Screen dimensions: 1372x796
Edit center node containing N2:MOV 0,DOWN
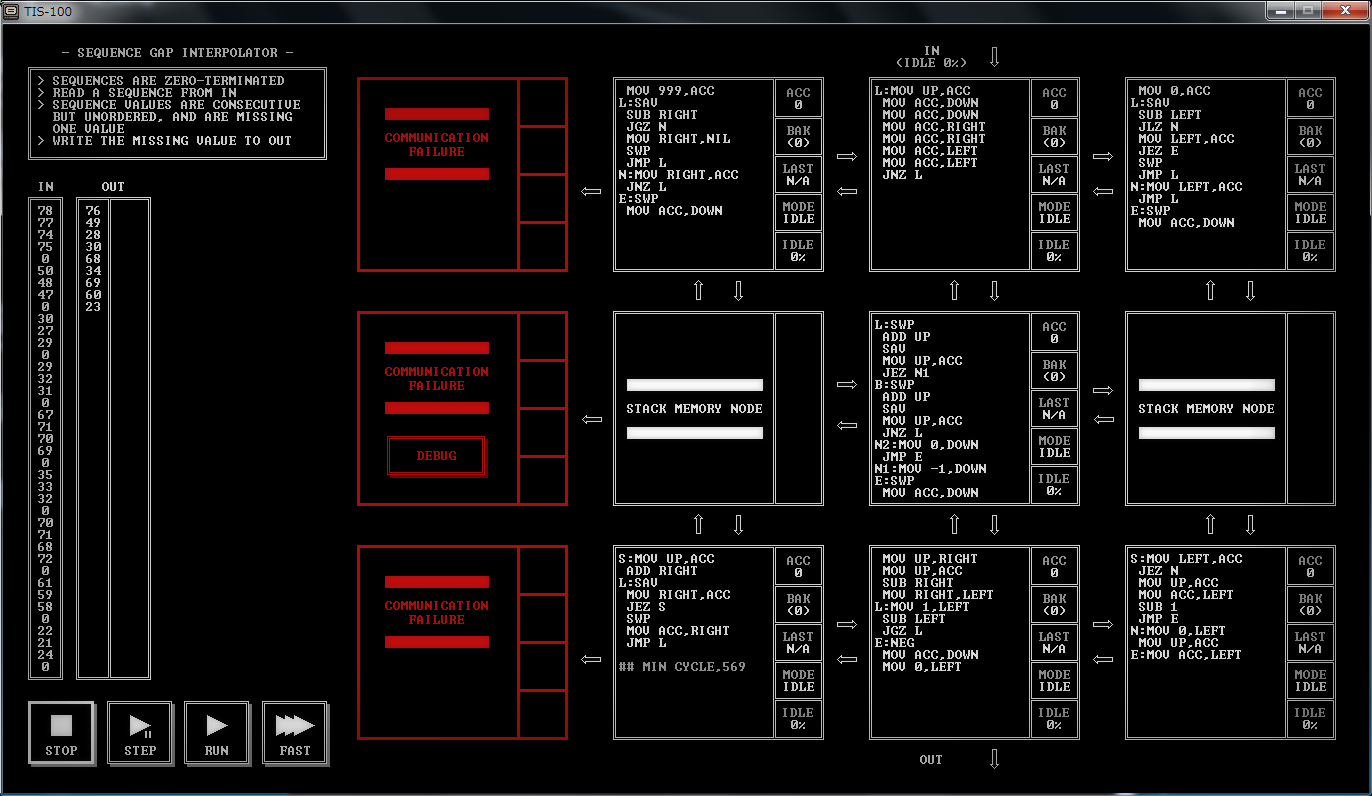click(950, 408)
